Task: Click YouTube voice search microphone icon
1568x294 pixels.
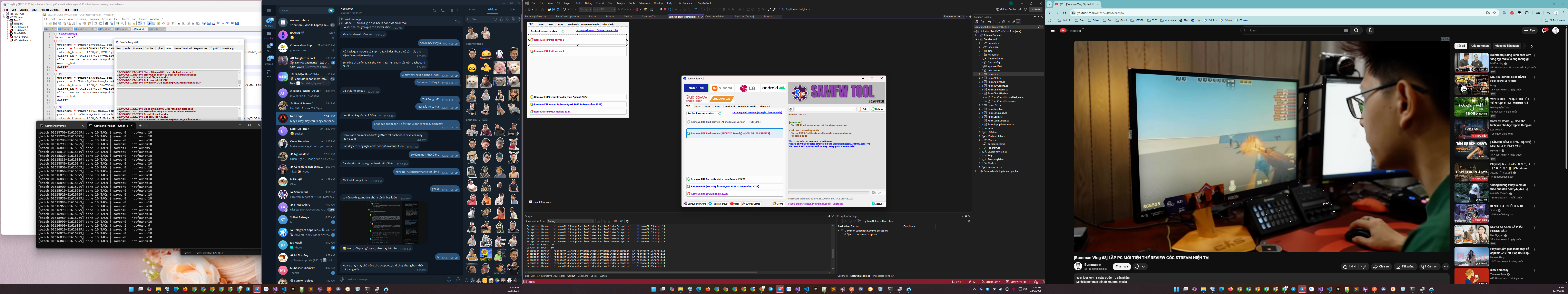Action: [x=1370, y=30]
